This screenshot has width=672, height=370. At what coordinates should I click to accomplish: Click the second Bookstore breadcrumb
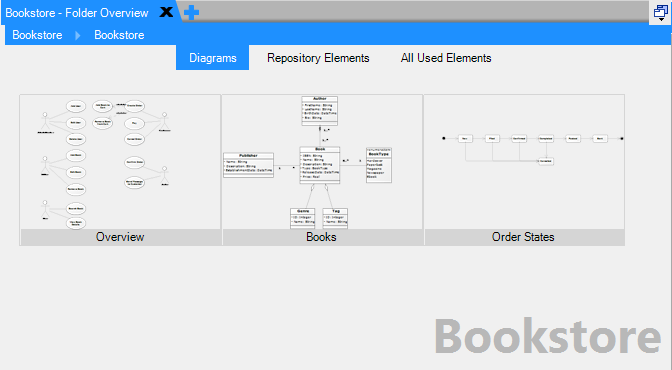point(119,35)
